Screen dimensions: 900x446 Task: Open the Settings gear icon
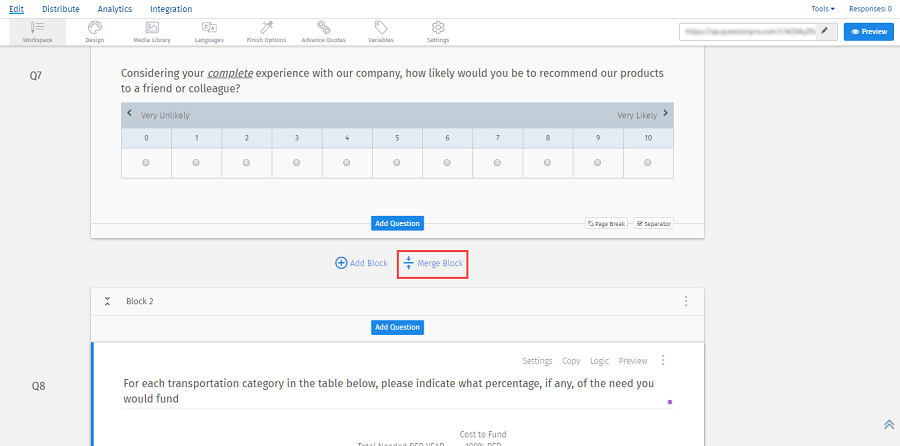[x=438, y=28]
